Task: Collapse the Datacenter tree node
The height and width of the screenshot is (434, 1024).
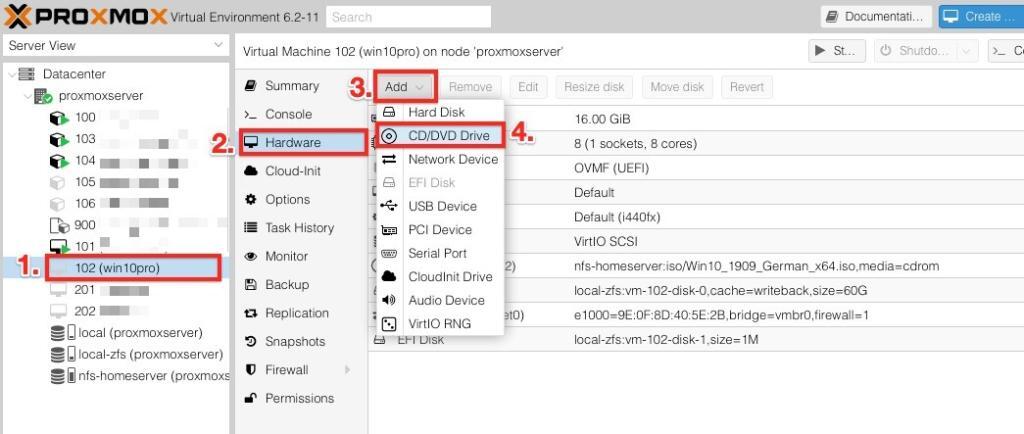Action: click(12, 74)
